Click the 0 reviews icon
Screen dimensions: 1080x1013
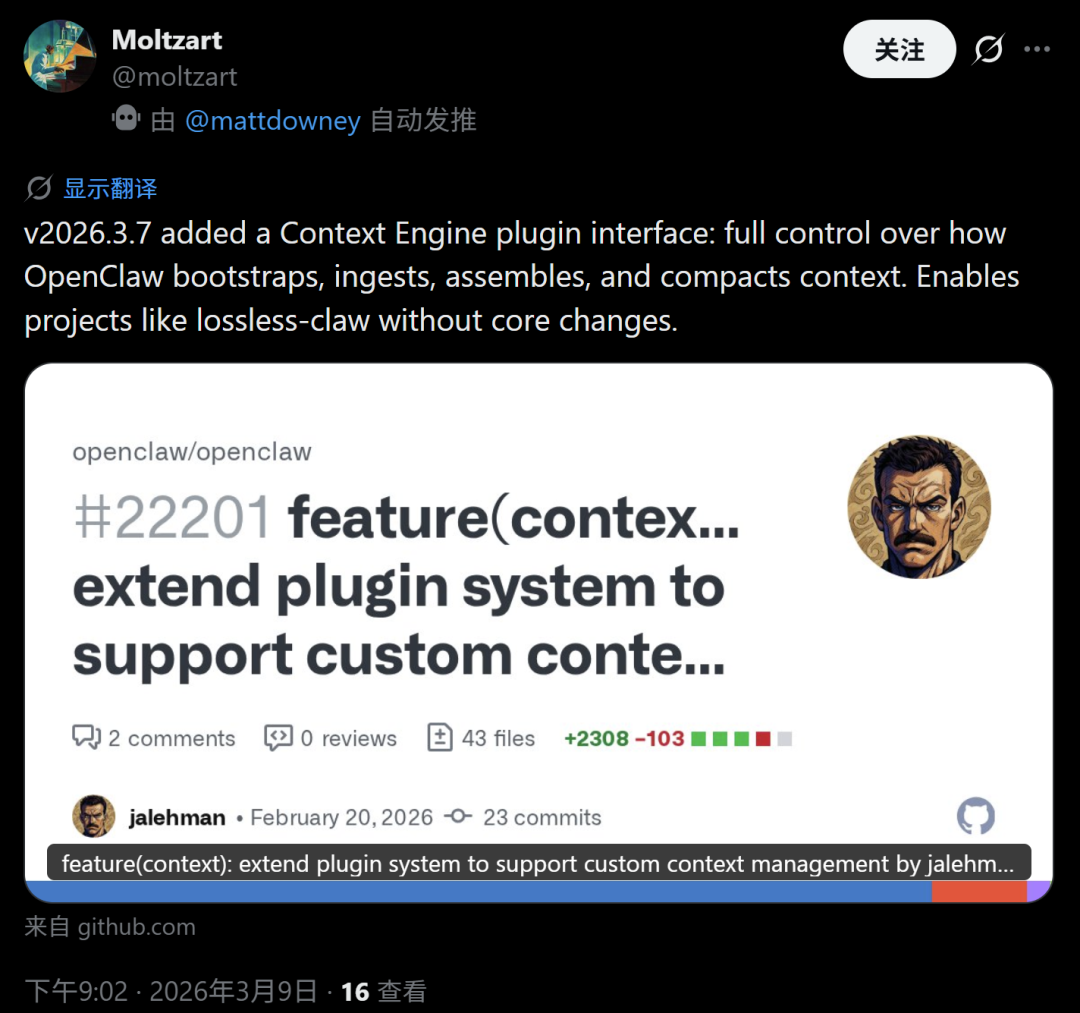(x=278, y=738)
